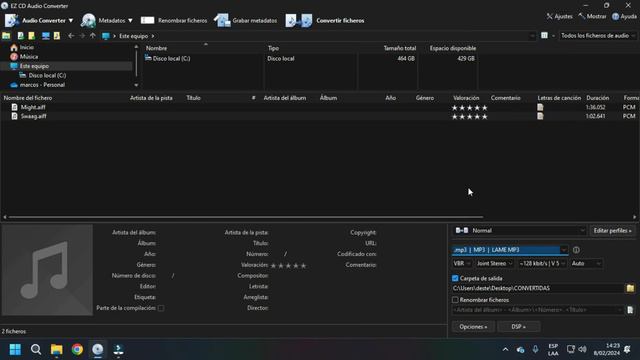The height and width of the screenshot is (360, 640).
Task: Sort file list by Valoración column
Action: 466,98
